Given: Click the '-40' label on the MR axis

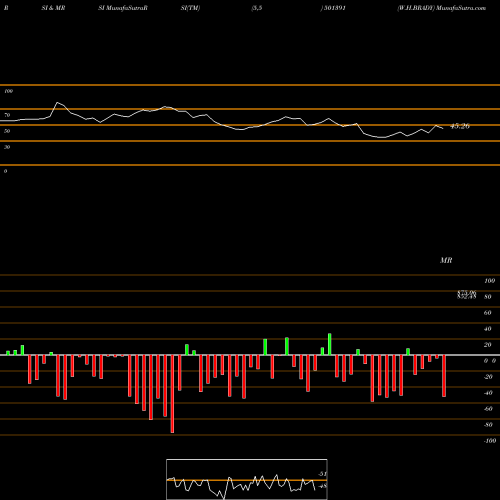Looking at the screenshot, I should point(488,393).
